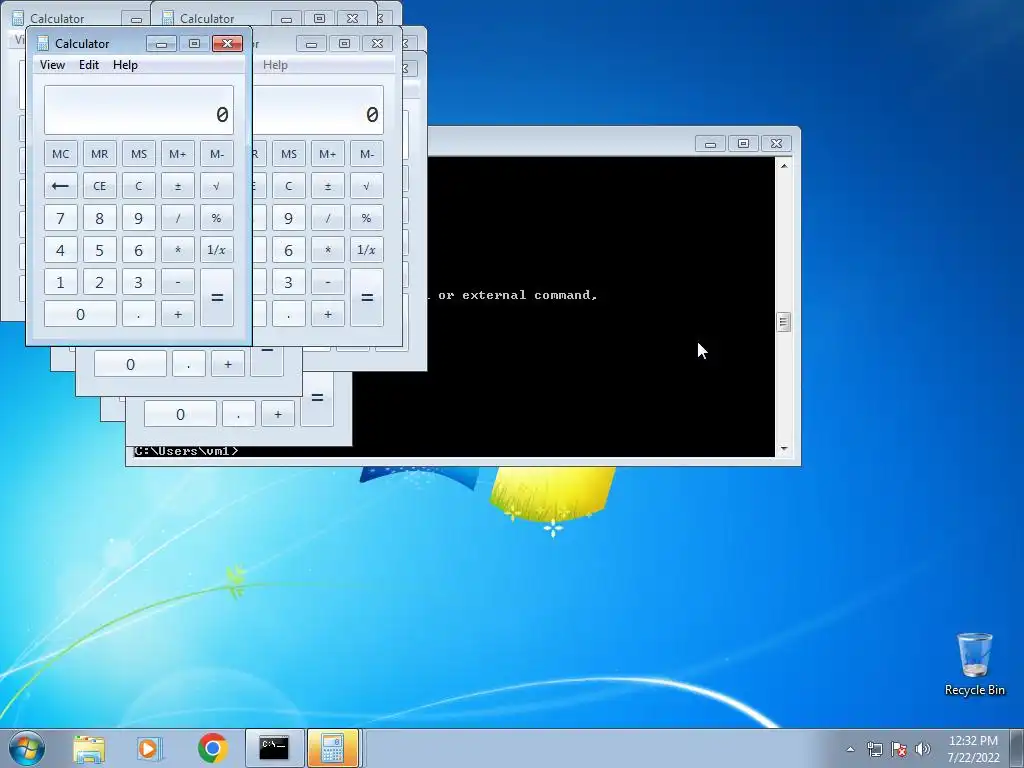This screenshot has width=1024, height=768.
Task: Click C:\Users\vm1> prompt line
Action: tap(186, 451)
